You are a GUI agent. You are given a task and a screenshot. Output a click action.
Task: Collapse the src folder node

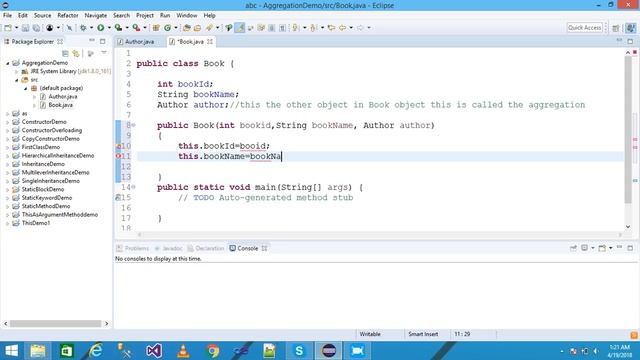point(17,80)
